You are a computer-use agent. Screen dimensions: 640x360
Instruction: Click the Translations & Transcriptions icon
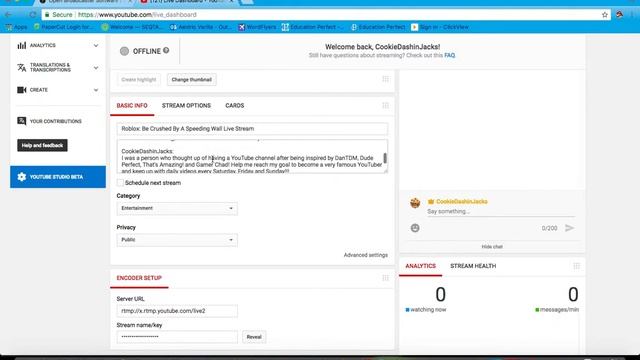pyautogui.click(x=22, y=68)
